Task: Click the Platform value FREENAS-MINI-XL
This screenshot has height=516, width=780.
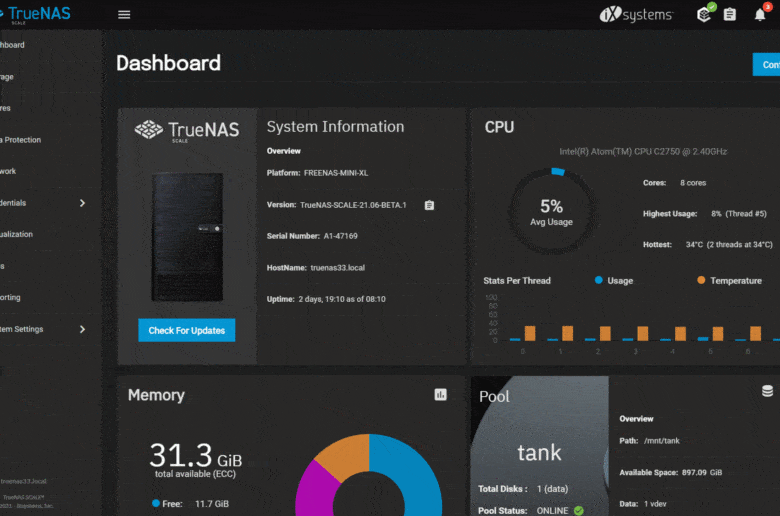Action: (x=336, y=173)
